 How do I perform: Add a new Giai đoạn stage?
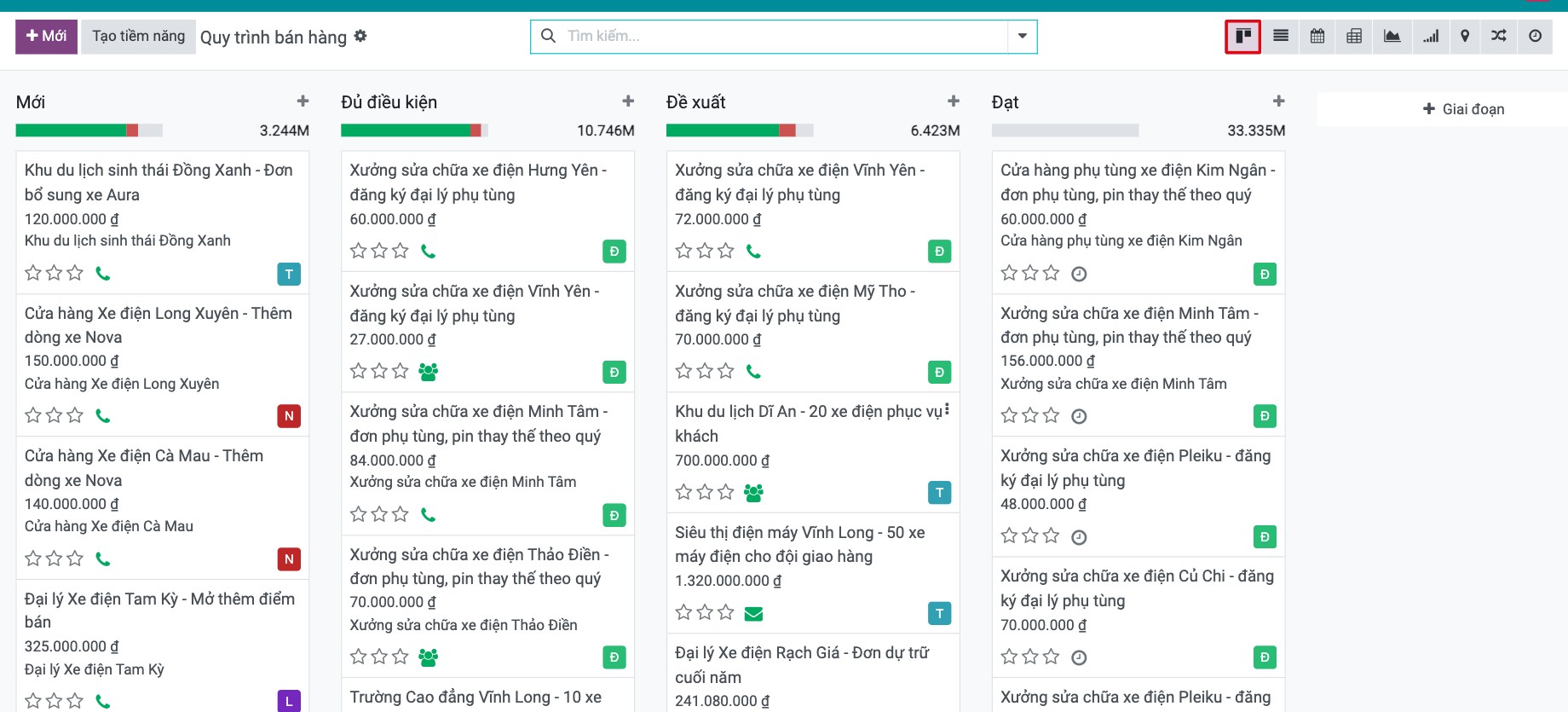coord(1464,109)
